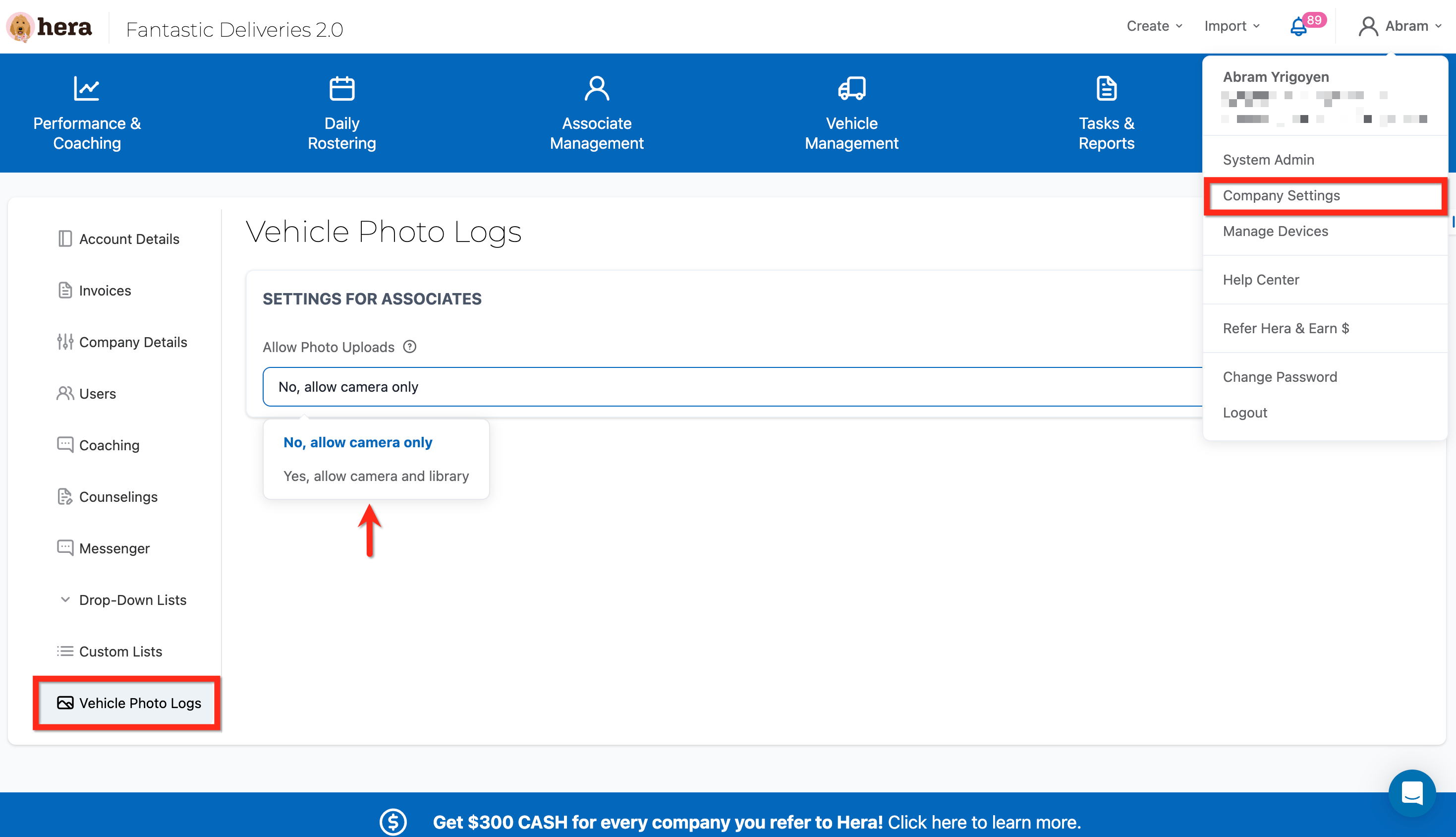Screen dimensions: 1456x837
Task: Open Manage Devices menu entry
Action: (1276, 231)
